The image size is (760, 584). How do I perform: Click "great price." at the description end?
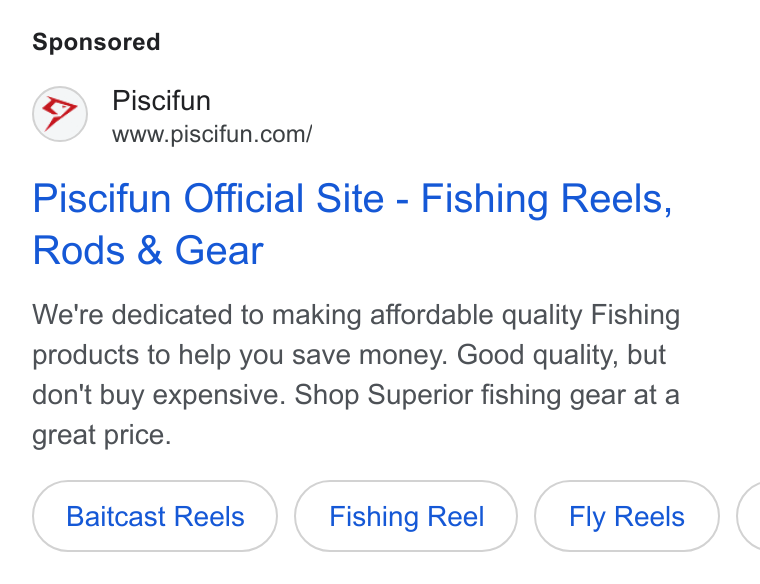pyautogui.click(x=102, y=435)
